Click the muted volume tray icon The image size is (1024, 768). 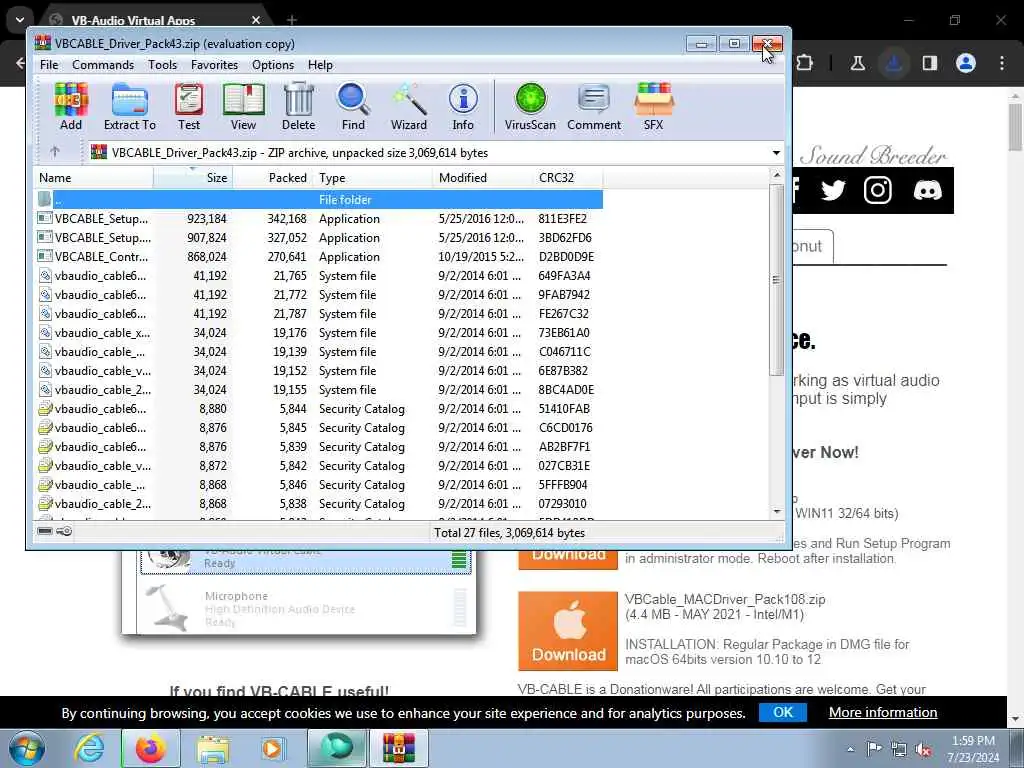point(923,749)
